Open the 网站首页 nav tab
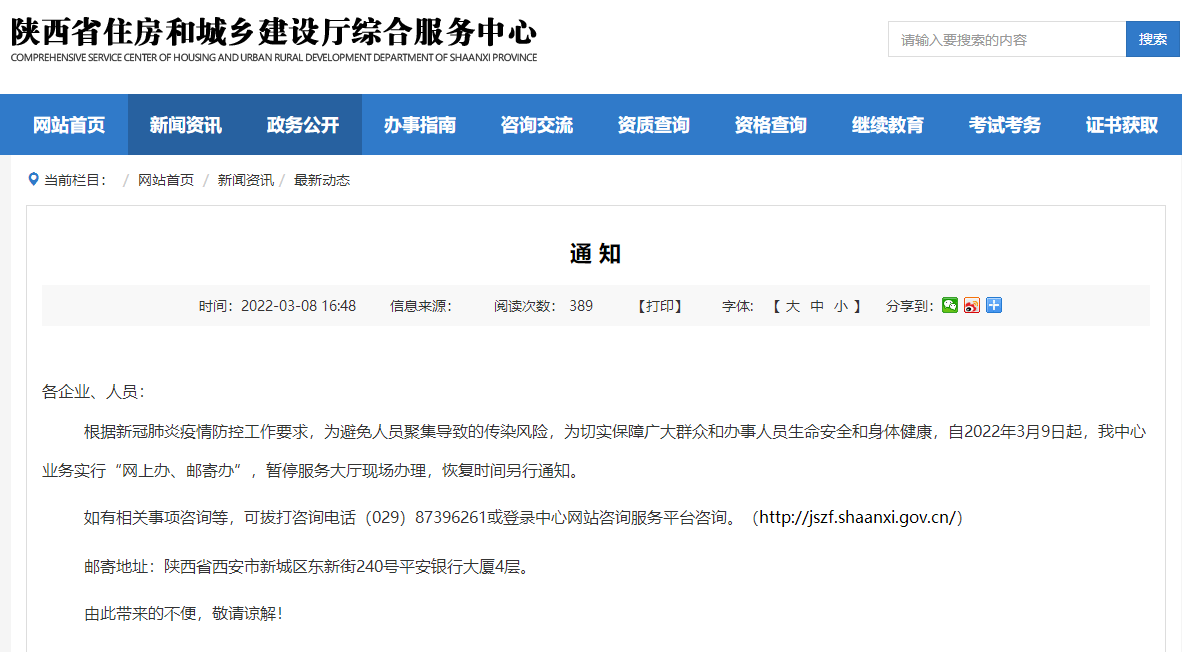Viewport: 1182px width, 652px height. tap(69, 125)
